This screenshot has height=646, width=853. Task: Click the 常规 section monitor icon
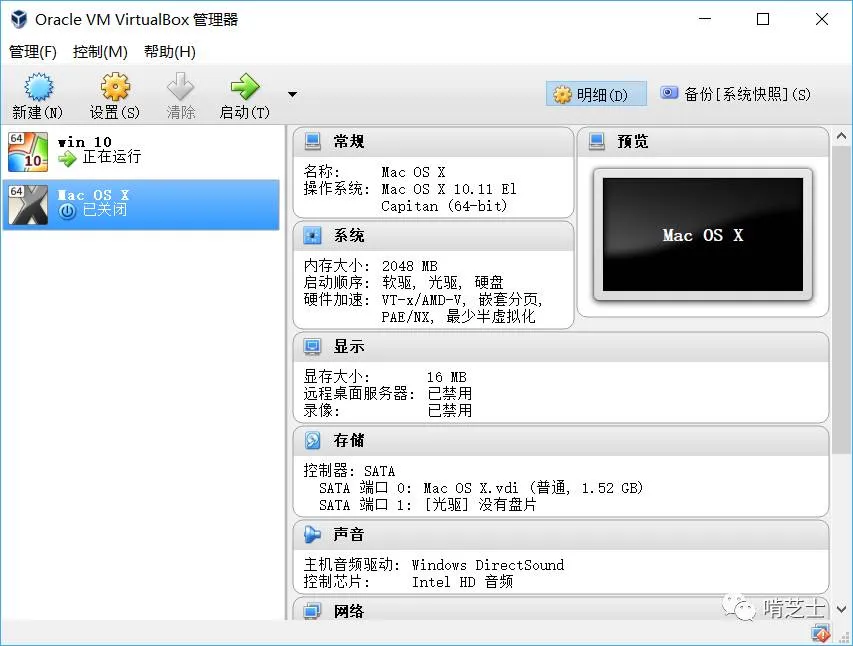click(x=313, y=141)
